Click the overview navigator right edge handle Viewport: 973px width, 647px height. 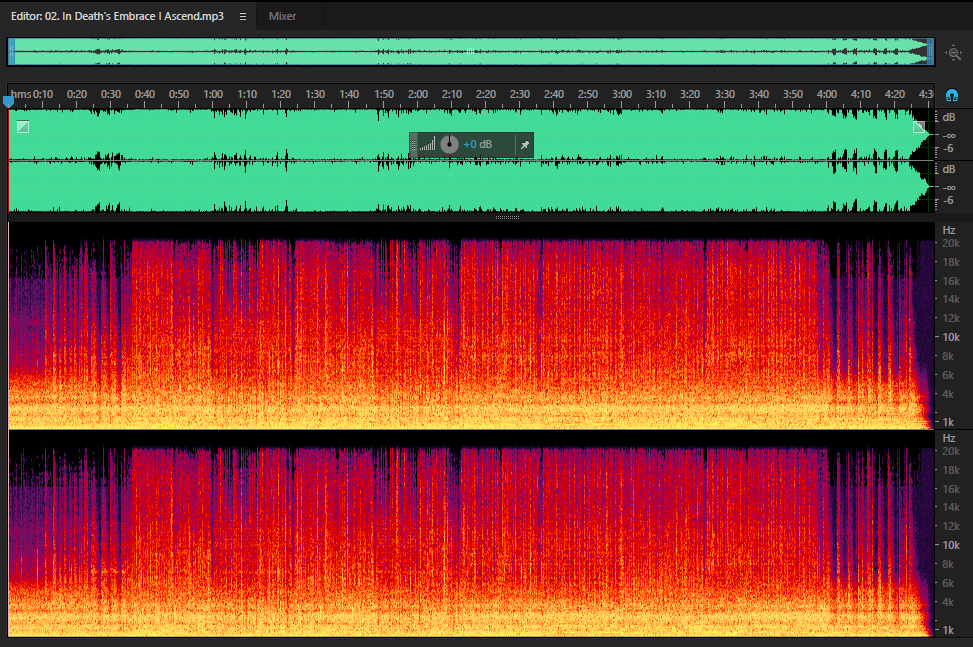[x=930, y=51]
